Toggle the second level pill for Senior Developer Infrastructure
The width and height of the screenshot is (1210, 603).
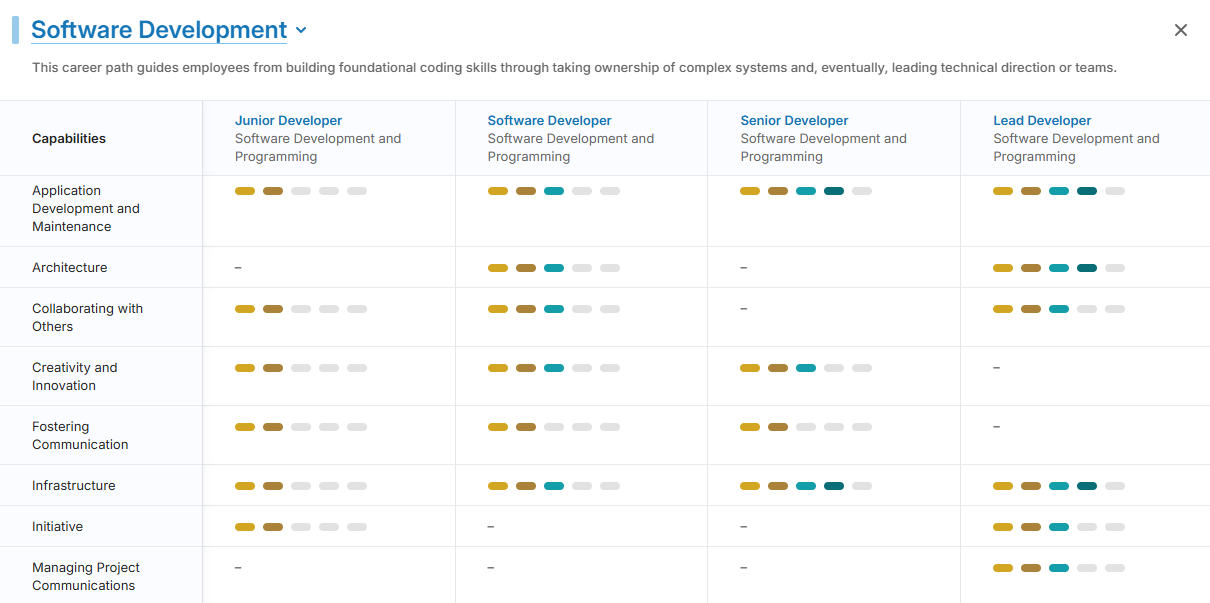click(x=778, y=485)
